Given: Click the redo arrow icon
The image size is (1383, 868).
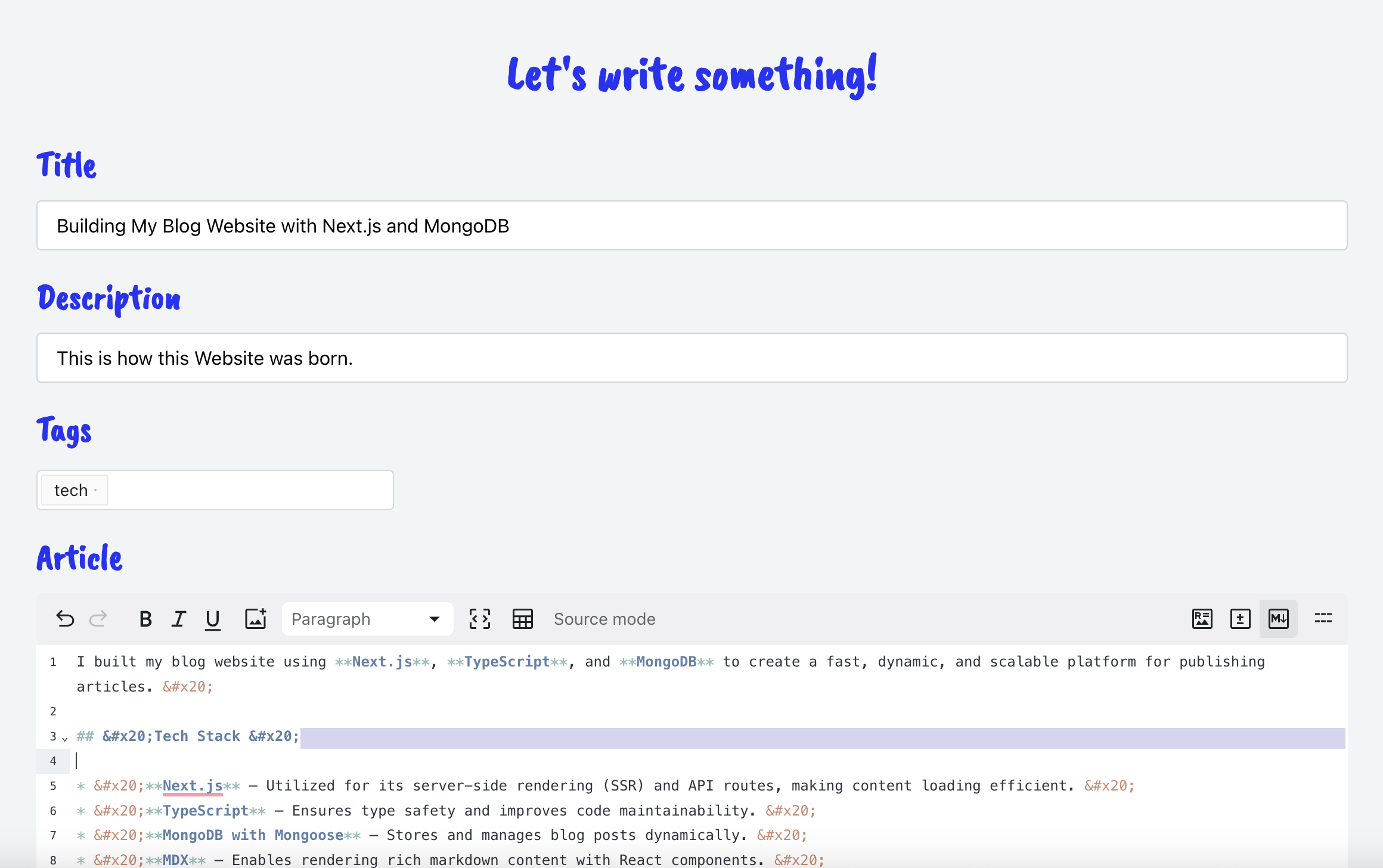Looking at the screenshot, I should pos(98,619).
